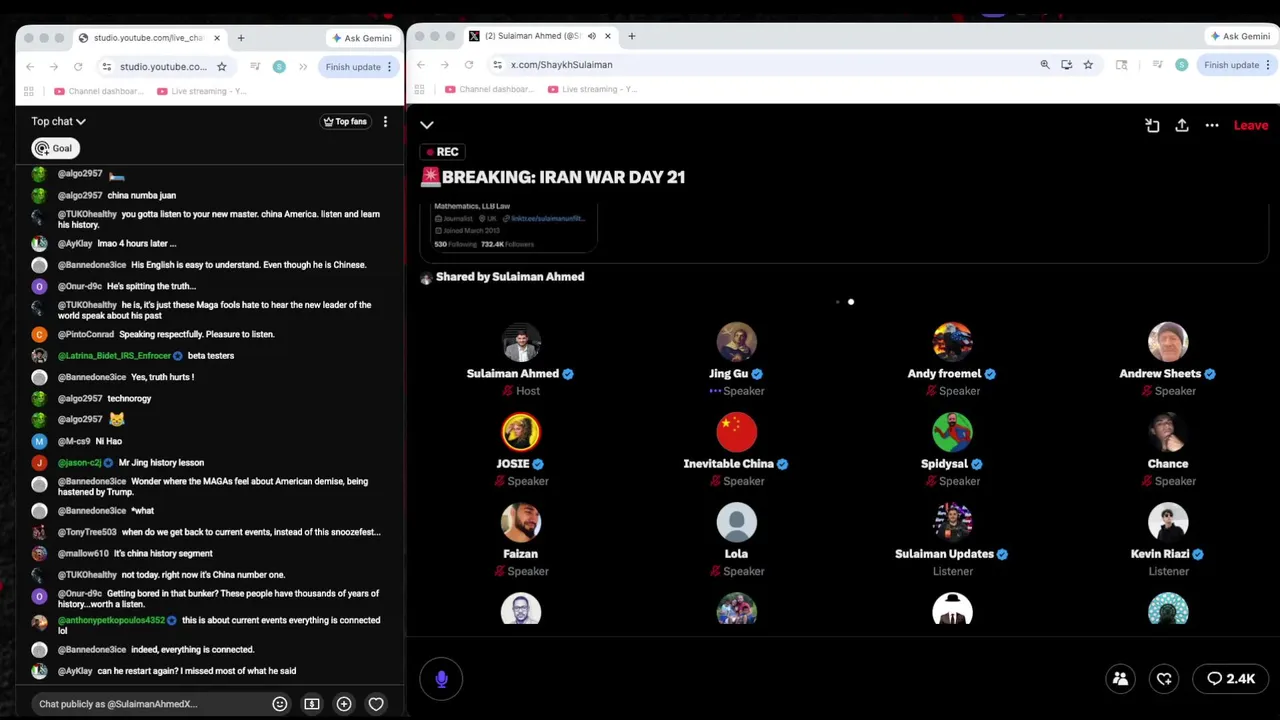This screenshot has height=720, width=1280.
Task: Open the apps grid in YouTube Studio bookmarks bar
Action: [x=29, y=91]
